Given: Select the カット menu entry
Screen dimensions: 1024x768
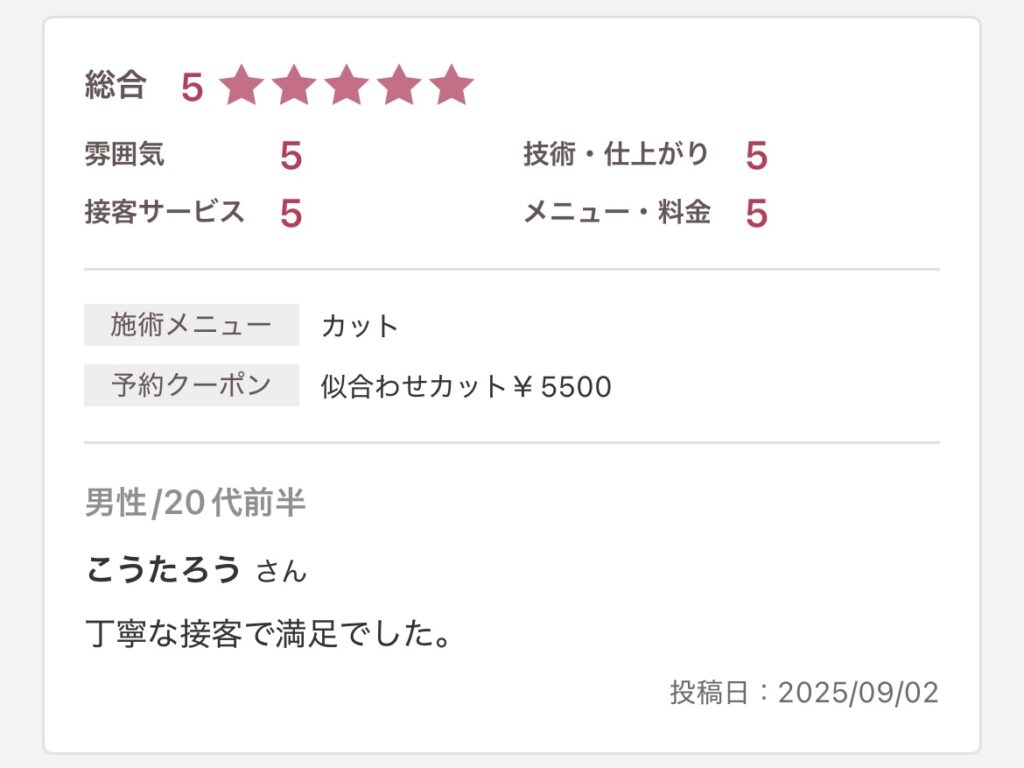Looking at the screenshot, I should pos(360,326).
